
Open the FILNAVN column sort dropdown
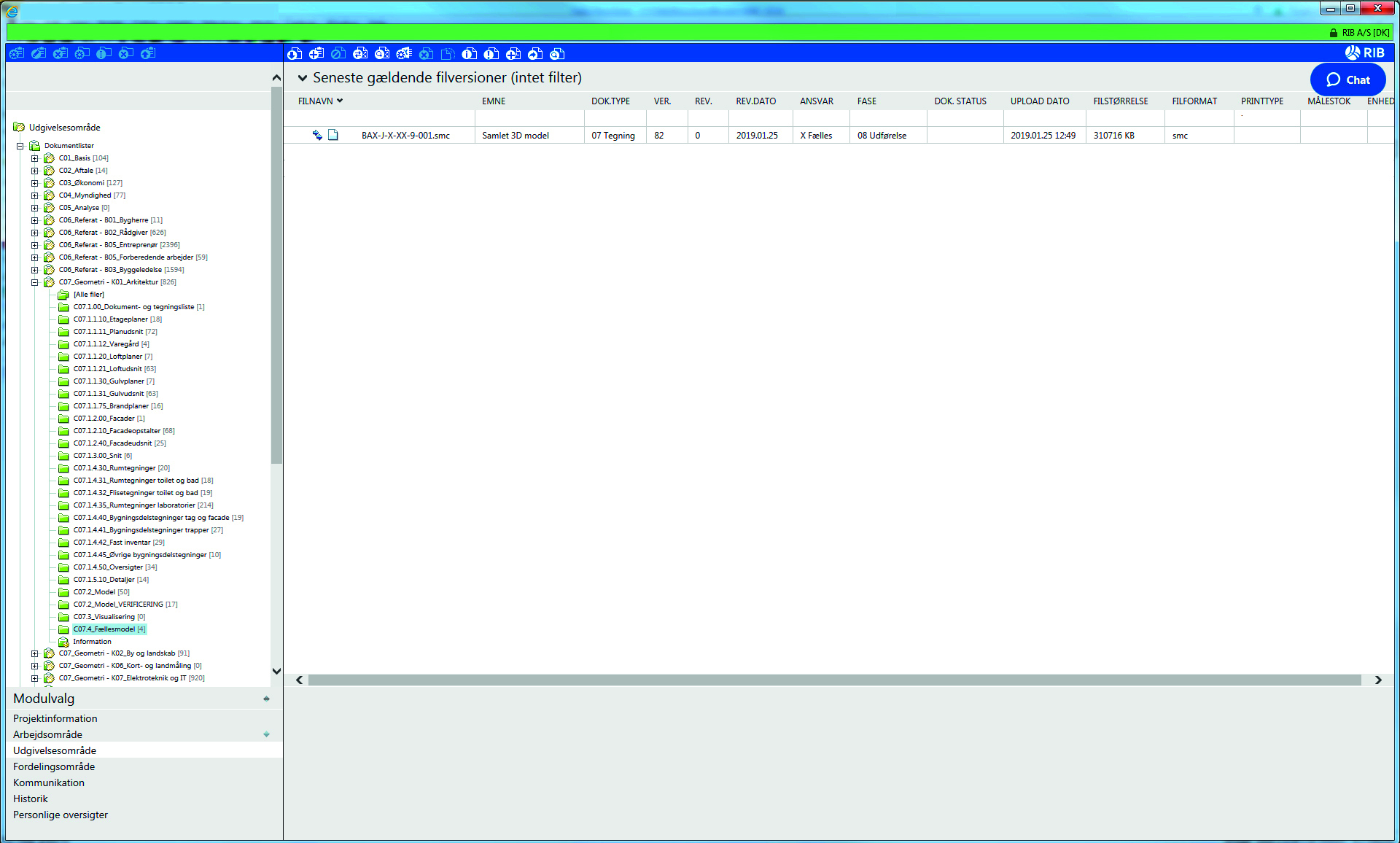340,101
